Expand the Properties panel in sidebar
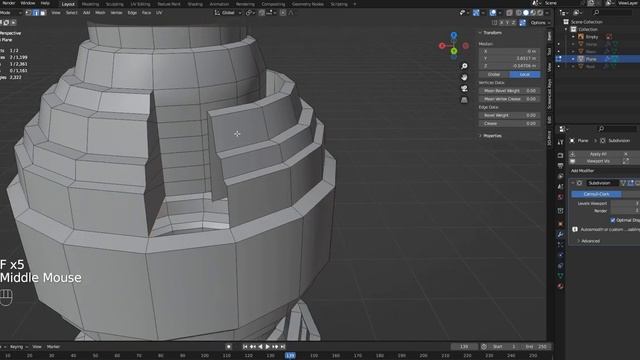Screen dimensions: 640x360 pyautogui.click(x=480, y=136)
